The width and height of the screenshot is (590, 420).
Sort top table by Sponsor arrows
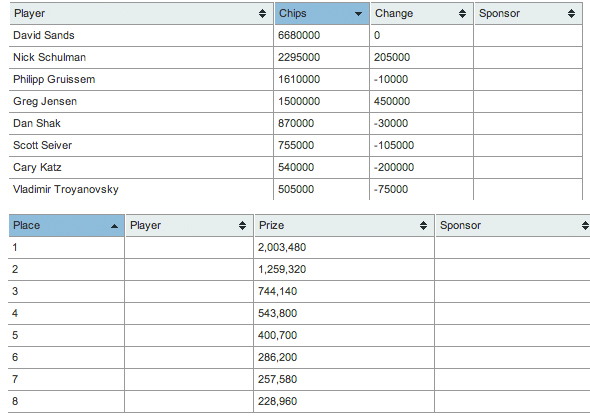(571, 14)
